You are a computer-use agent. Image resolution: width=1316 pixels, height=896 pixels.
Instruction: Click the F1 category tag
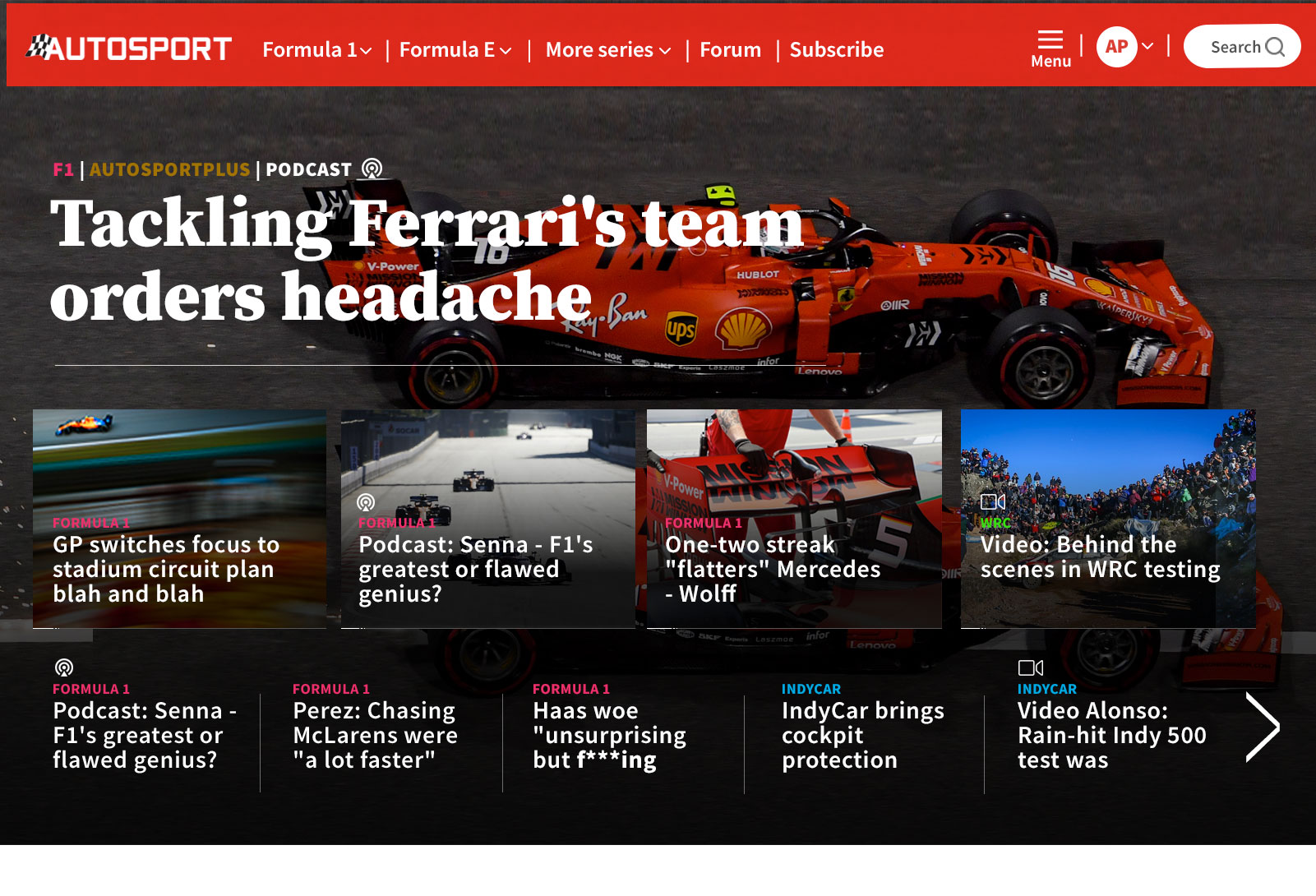tap(63, 169)
